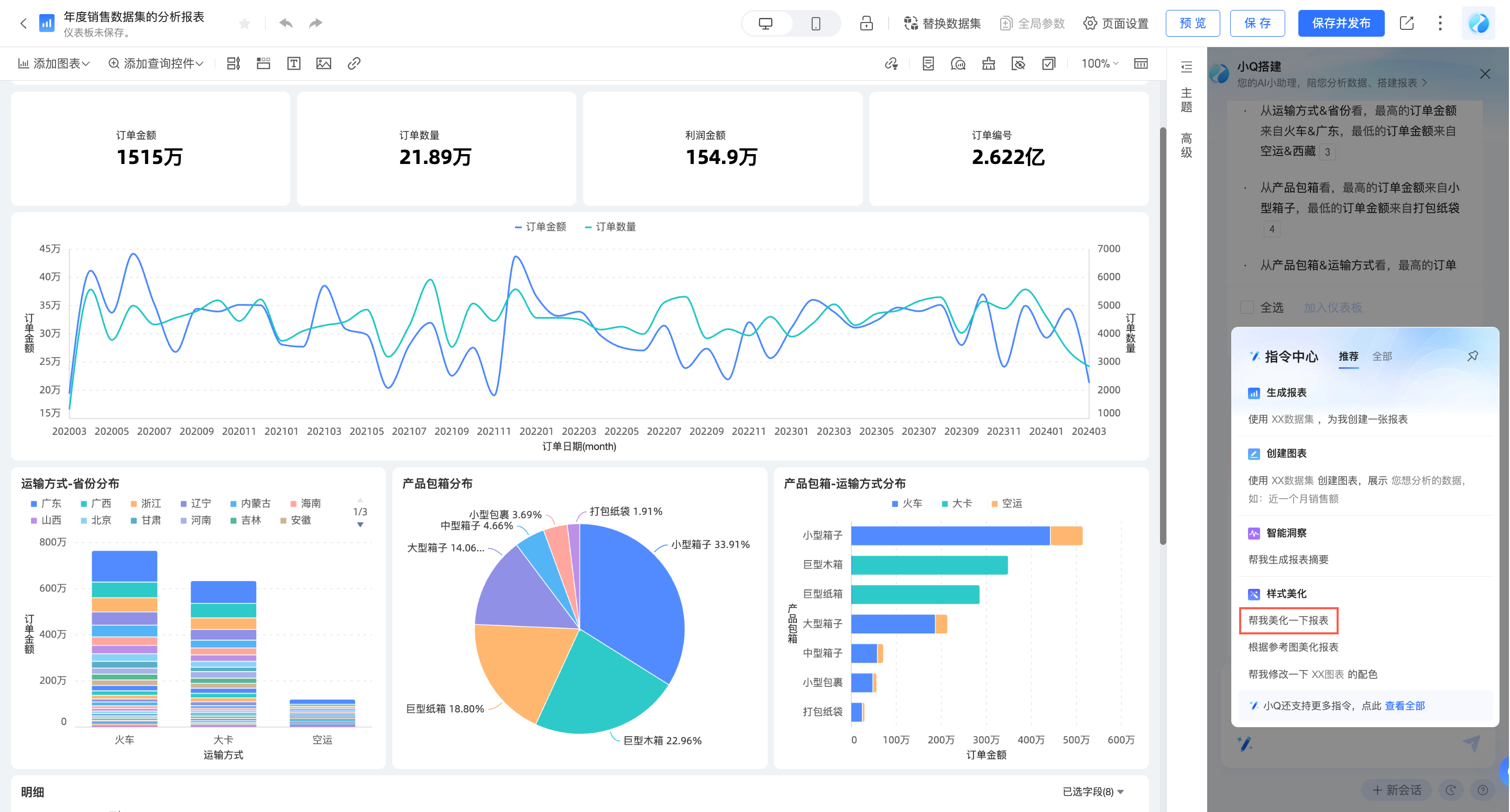The width and height of the screenshot is (1510, 812).
Task: Click the favorite star icon
Action: coord(245,24)
